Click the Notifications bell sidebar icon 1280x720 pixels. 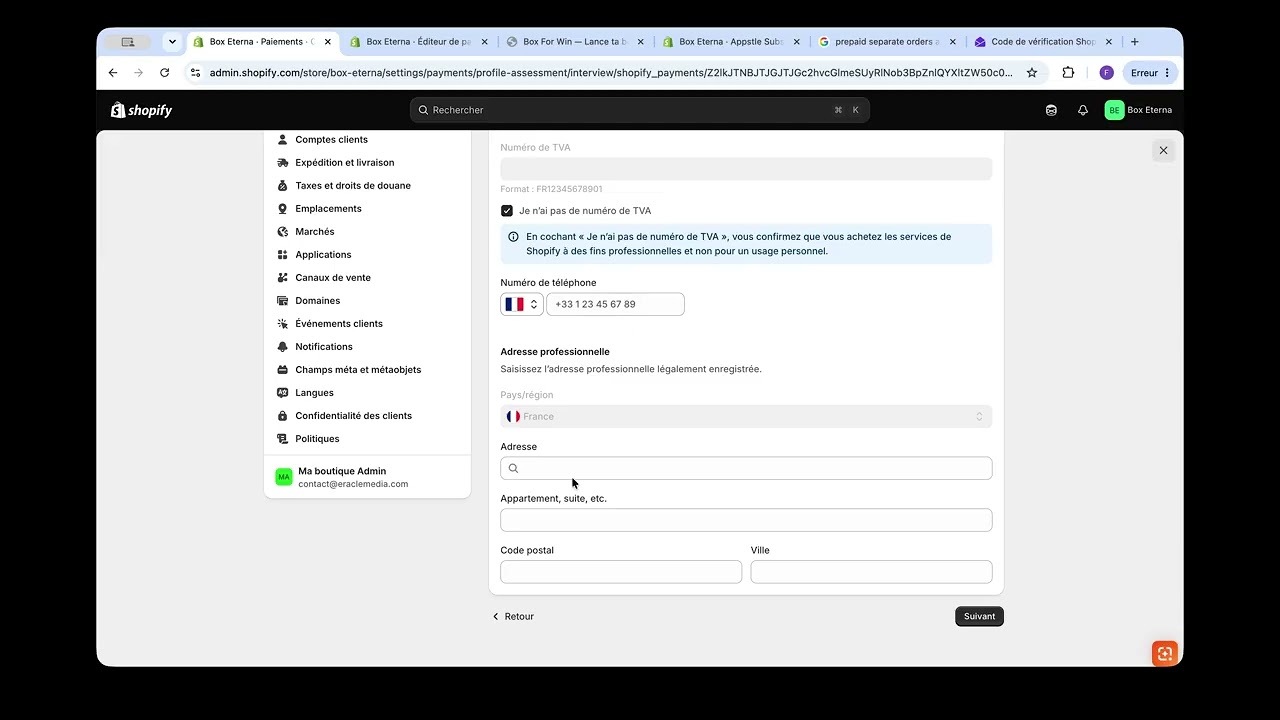pyautogui.click(x=283, y=347)
